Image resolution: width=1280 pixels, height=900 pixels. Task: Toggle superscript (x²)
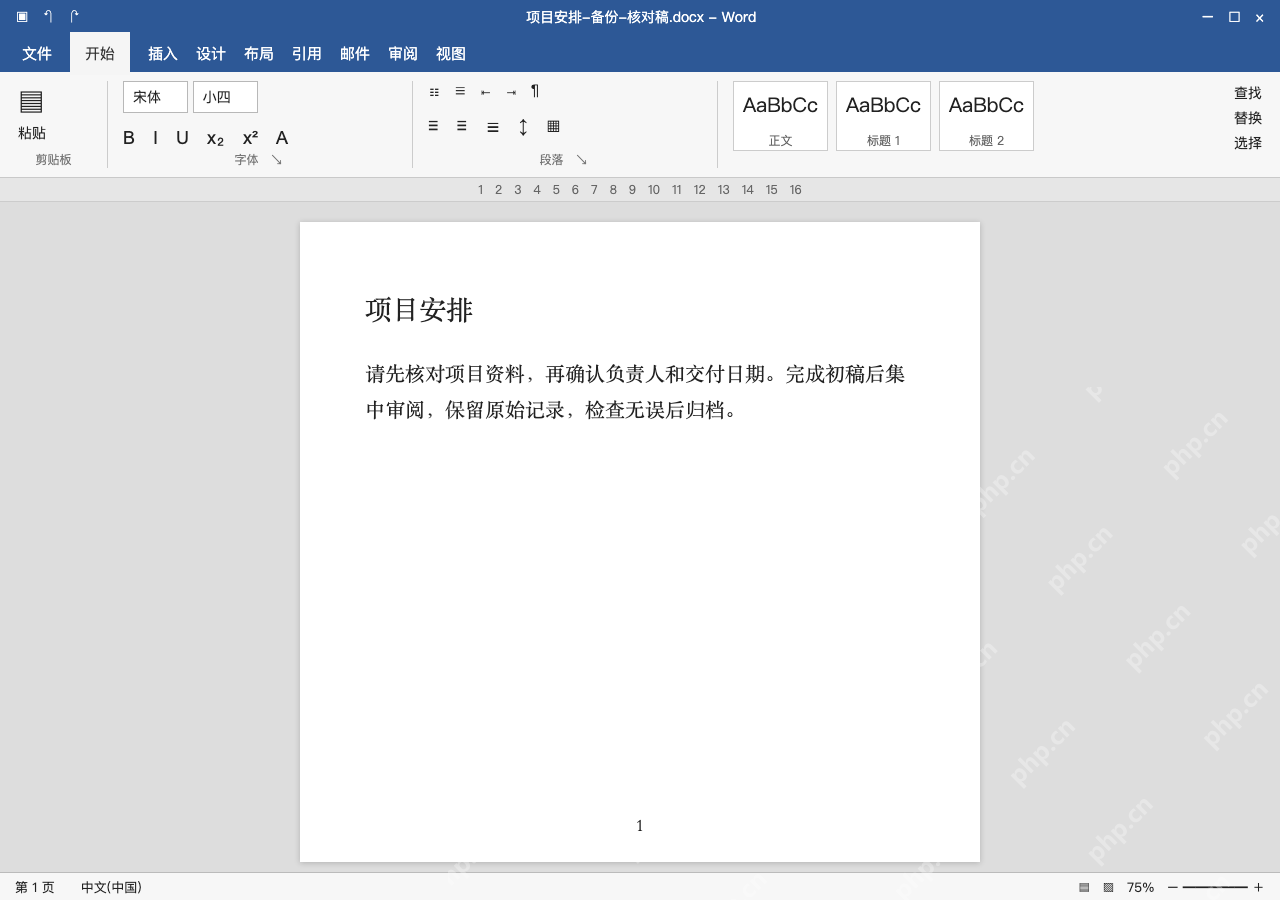coord(250,138)
